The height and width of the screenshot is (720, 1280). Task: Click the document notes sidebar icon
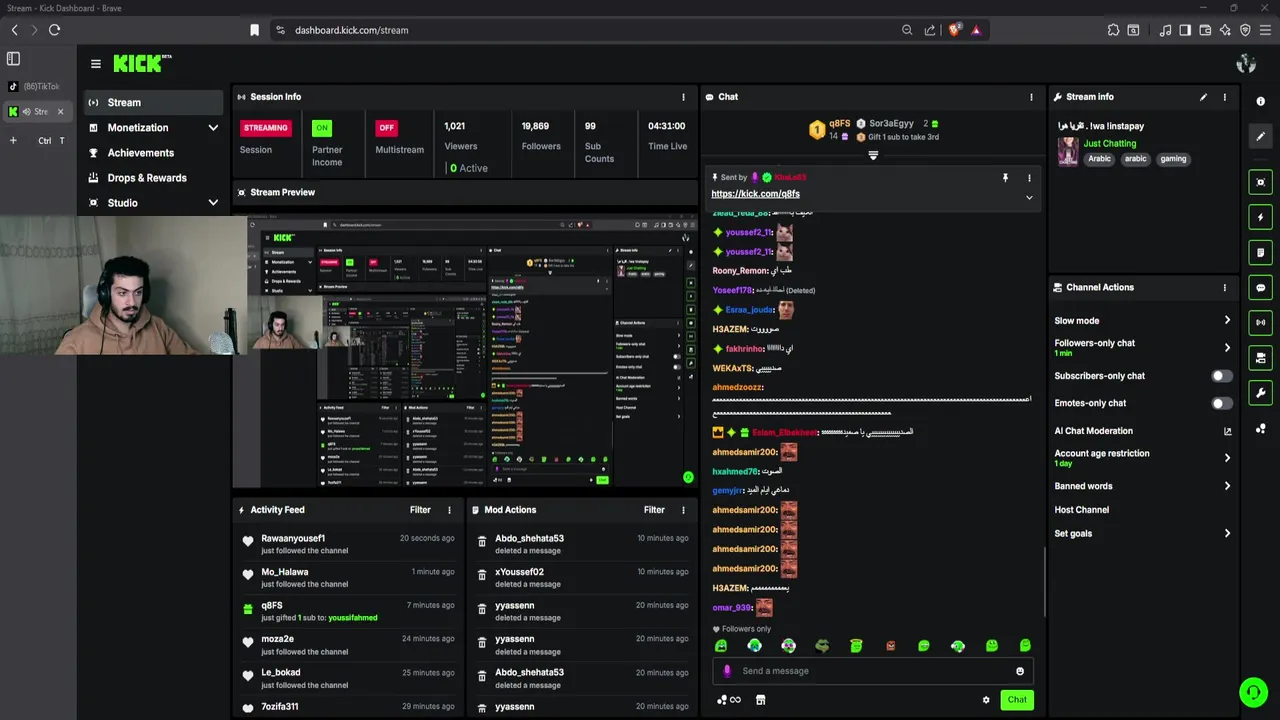point(1260,252)
